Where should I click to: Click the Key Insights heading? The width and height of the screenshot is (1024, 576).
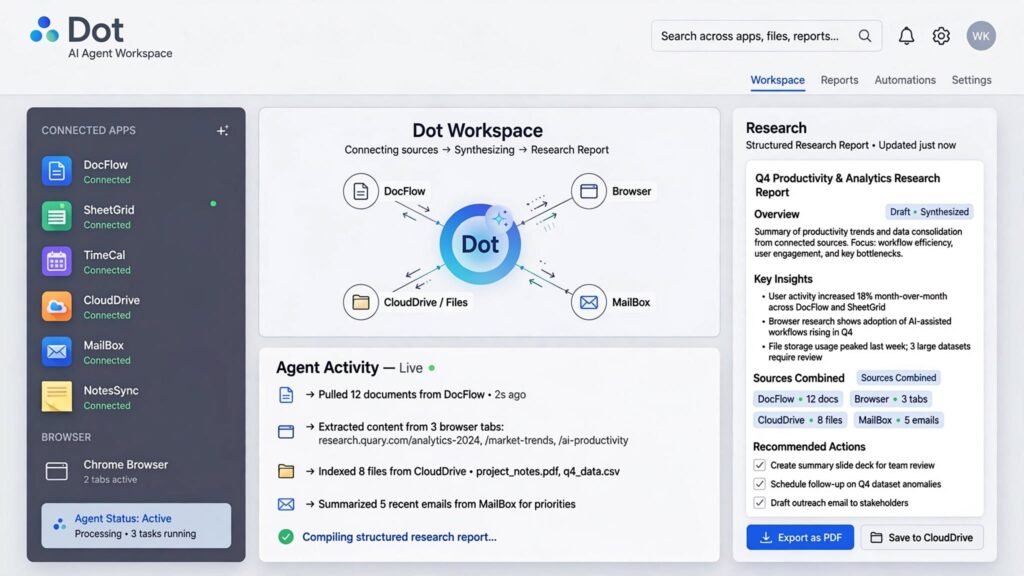tap(783, 279)
